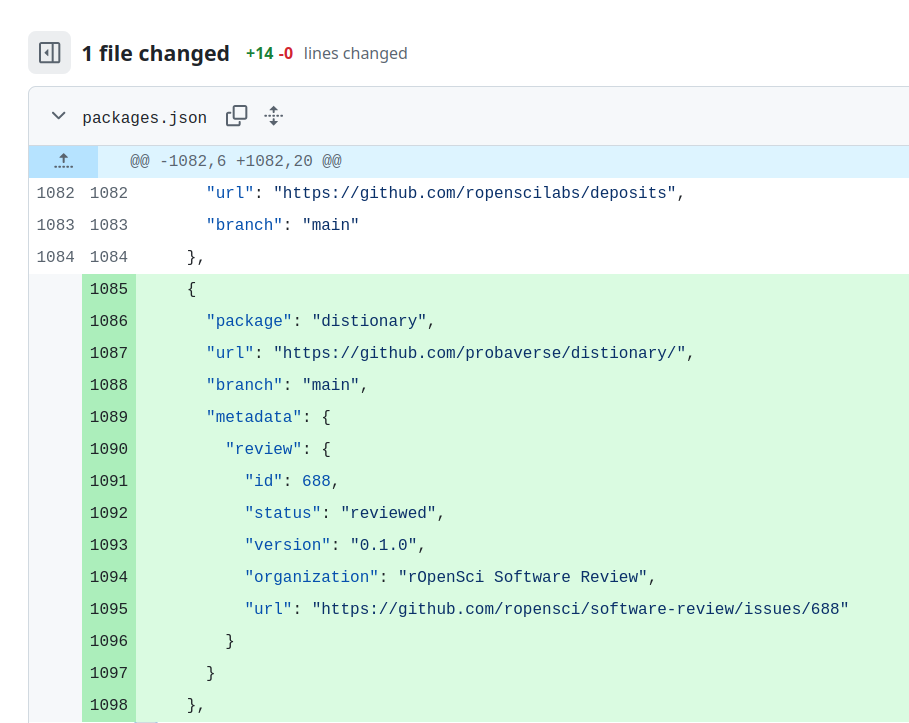The height and width of the screenshot is (723, 909).
Task: Select added line number 1090
Action: 108,448
